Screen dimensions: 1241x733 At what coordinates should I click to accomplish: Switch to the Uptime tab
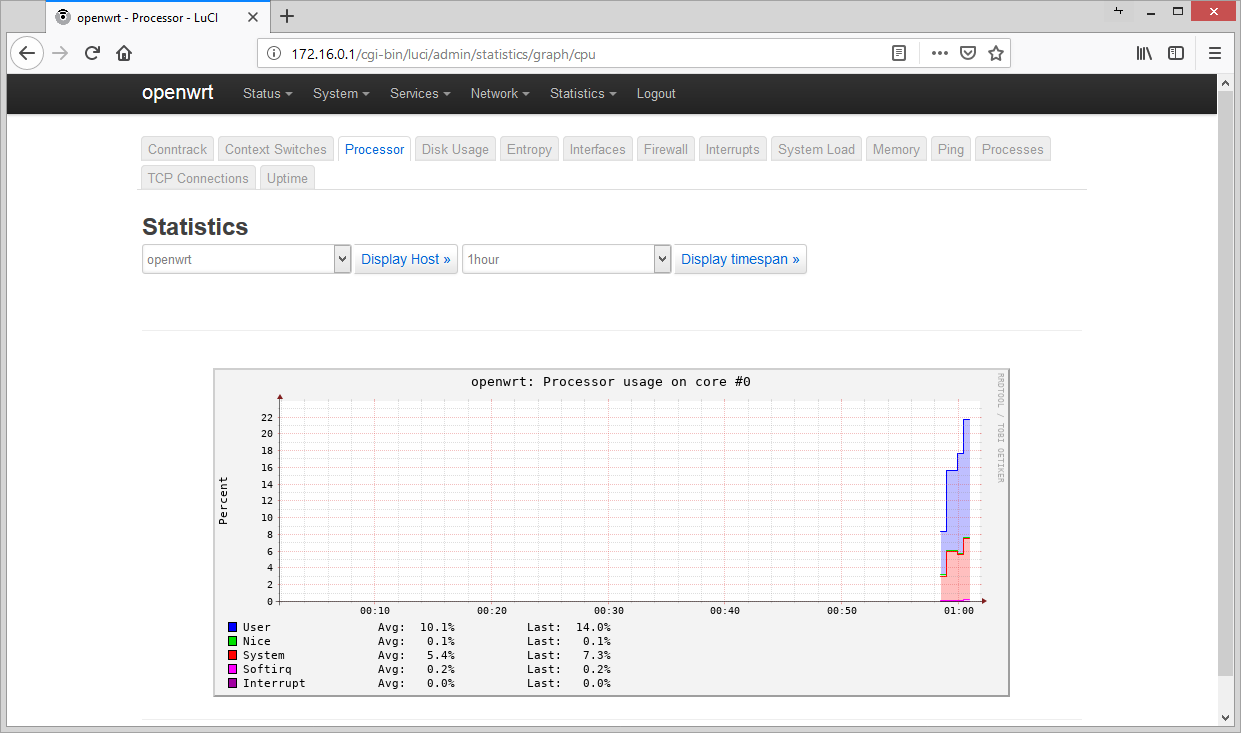[x=287, y=178]
